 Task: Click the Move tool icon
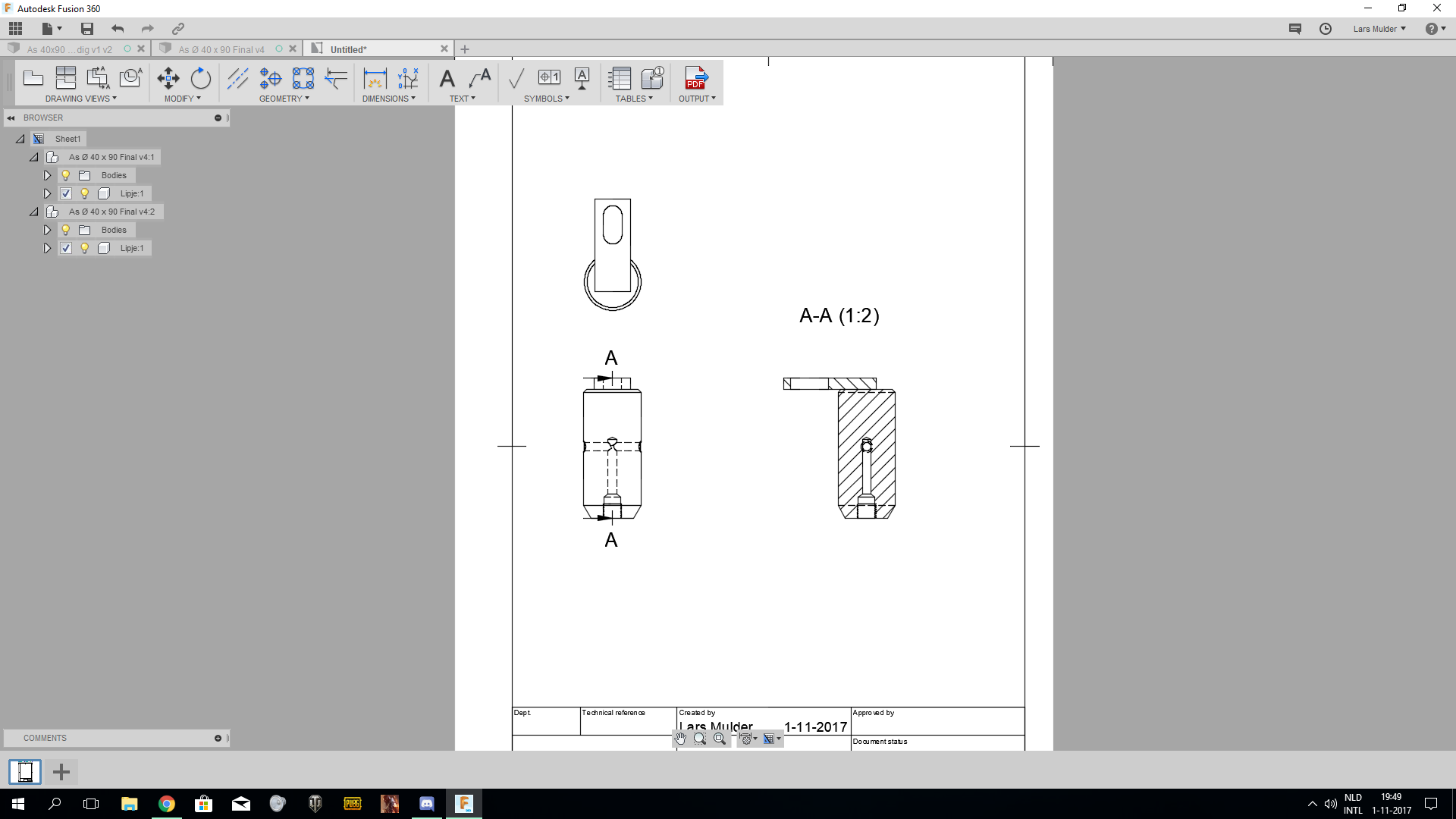[x=168, y=77]
